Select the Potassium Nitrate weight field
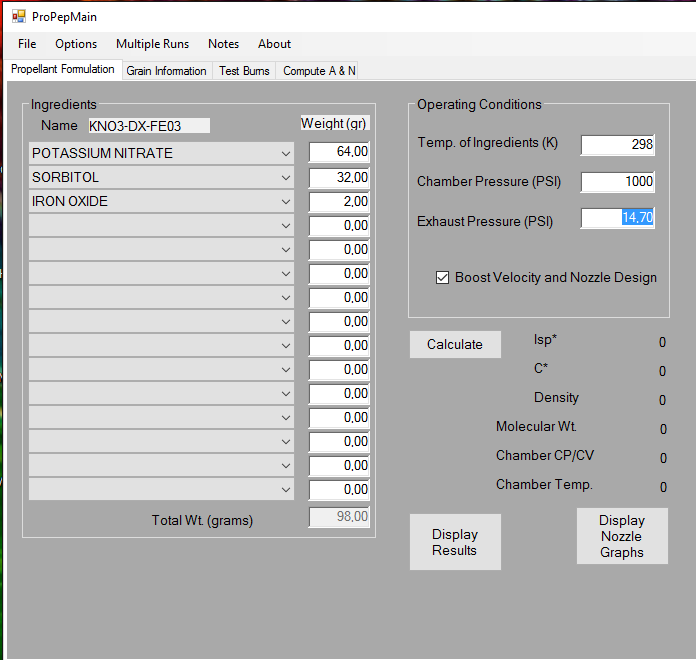The width and height of the screenshot is (696, 660). (x=339, y=152)
